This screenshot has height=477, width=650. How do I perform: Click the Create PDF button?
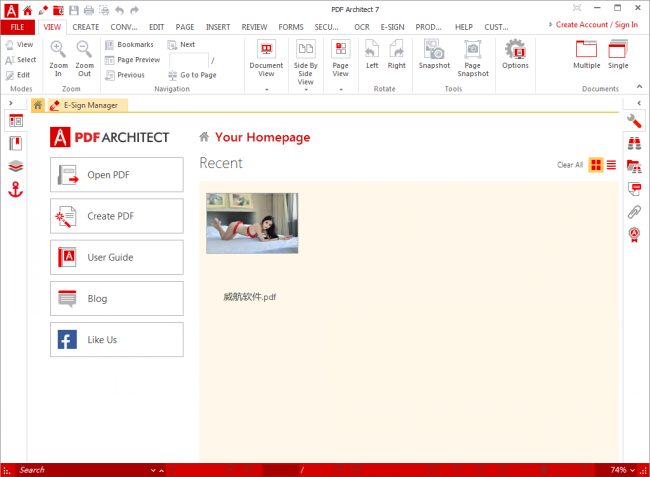coord(117,216)
